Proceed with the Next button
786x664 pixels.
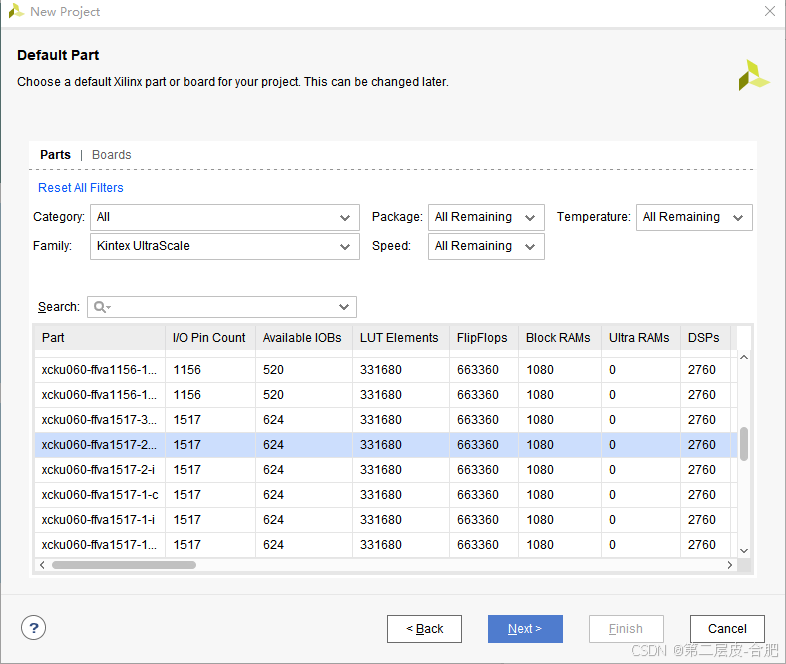click(x=525, y=628)
